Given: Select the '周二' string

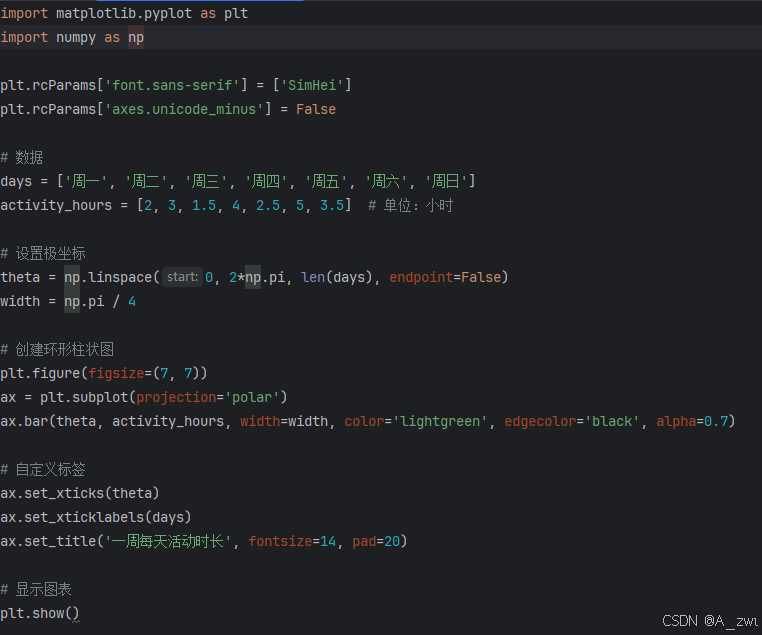Looking at the screenshot, I should point(146,181).
